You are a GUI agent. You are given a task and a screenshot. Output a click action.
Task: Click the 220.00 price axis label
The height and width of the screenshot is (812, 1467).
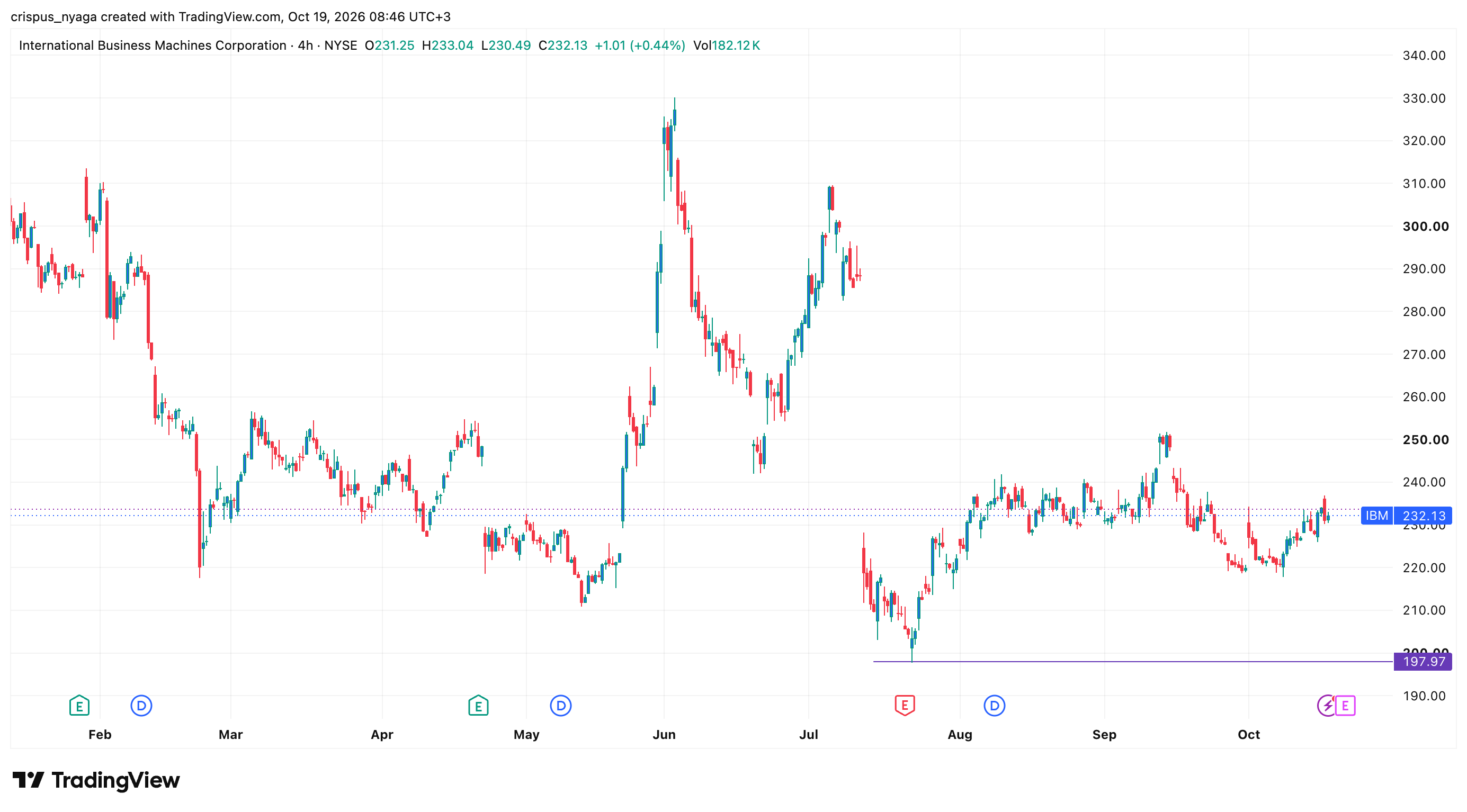tap(1424, 568)
